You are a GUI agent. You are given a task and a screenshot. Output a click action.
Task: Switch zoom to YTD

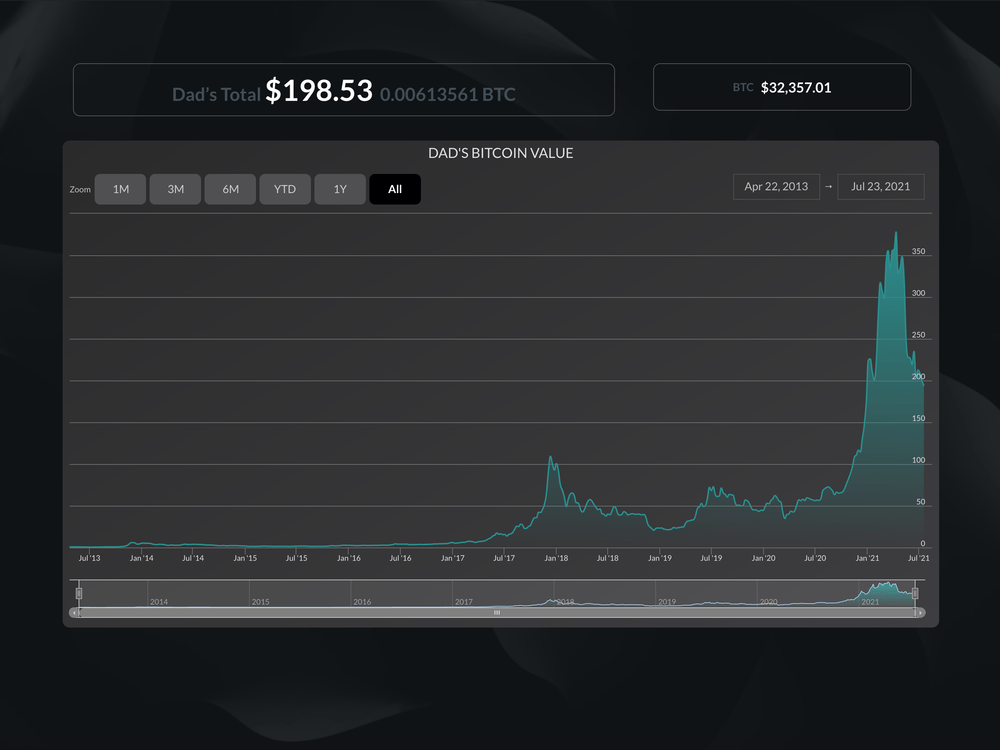[x=285, y=189]
